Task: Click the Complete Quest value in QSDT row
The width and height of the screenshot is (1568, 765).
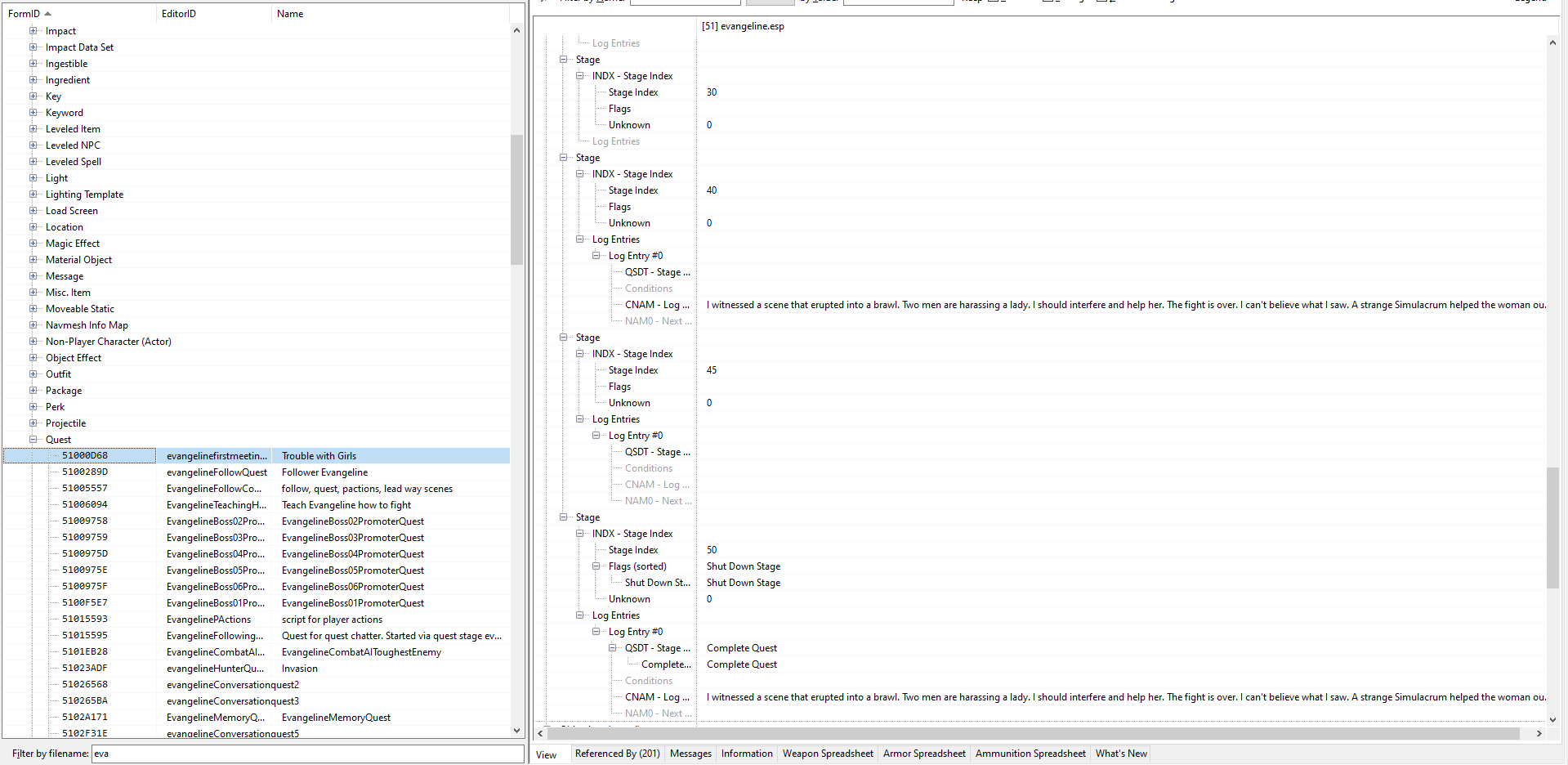Action: point(742,648)
